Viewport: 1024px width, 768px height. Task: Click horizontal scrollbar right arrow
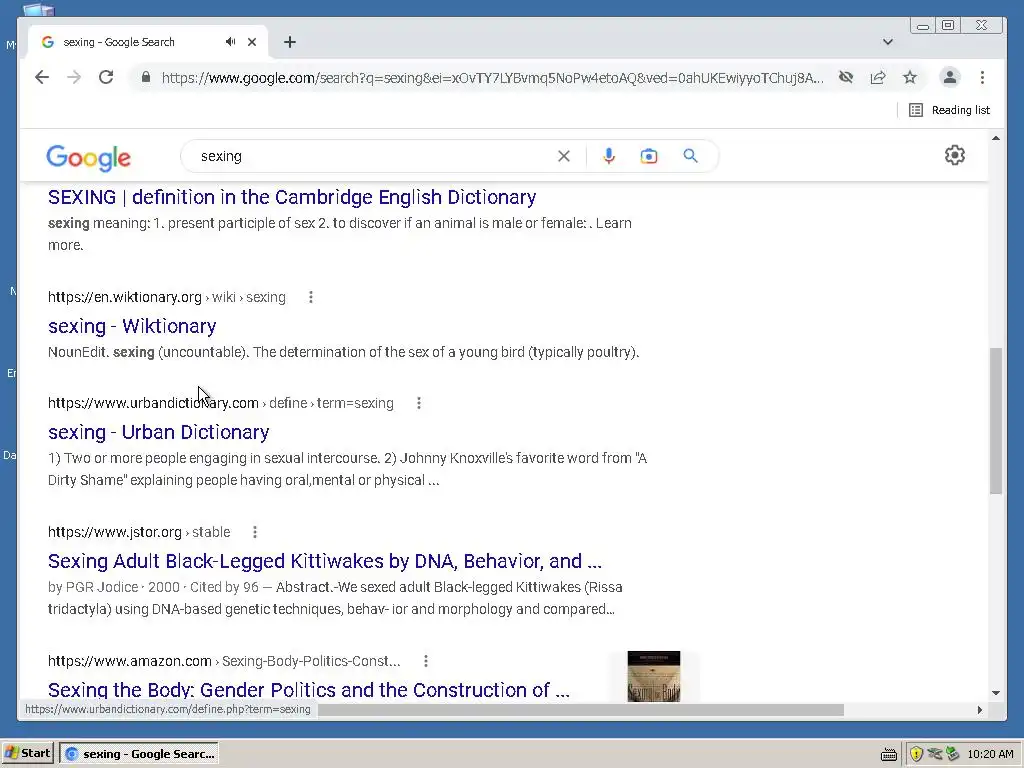pyautogui.click(x=980, y=710)
